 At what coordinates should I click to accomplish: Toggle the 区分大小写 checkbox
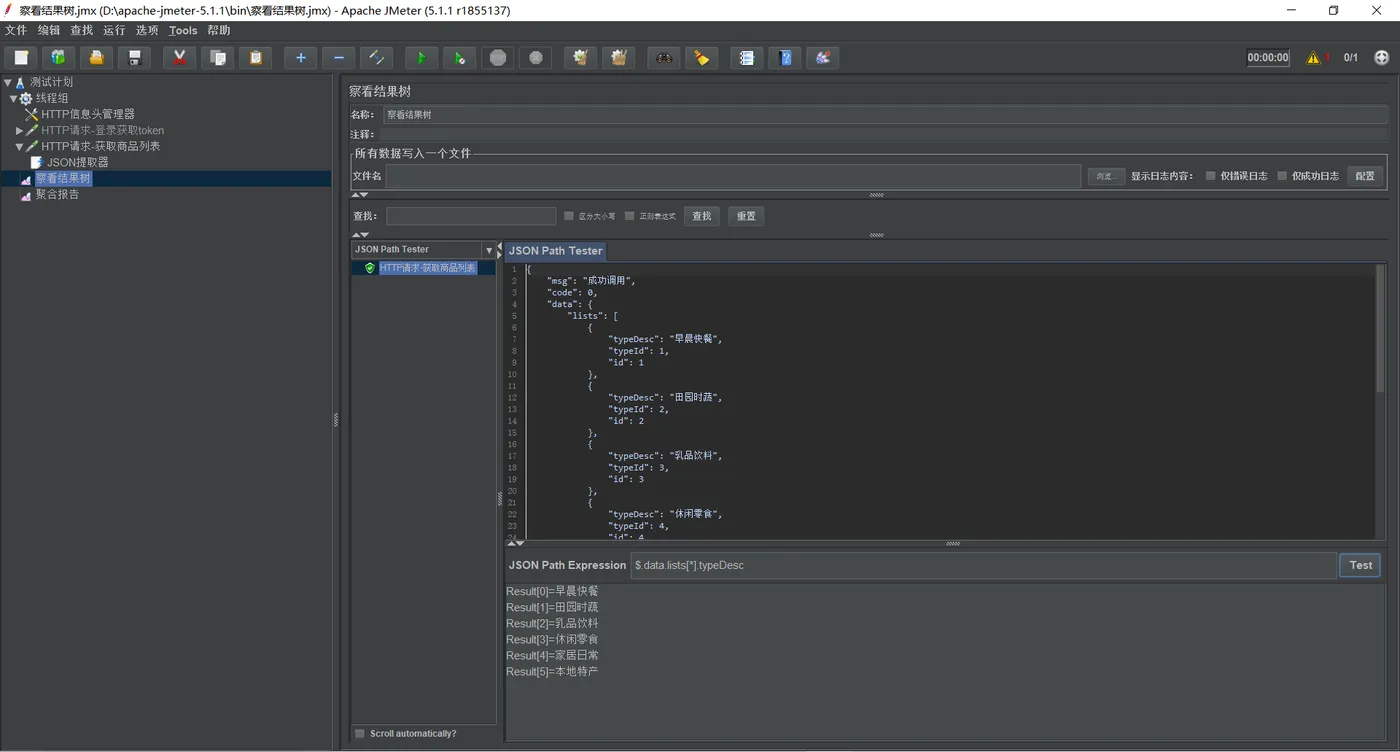click(569, 216)
